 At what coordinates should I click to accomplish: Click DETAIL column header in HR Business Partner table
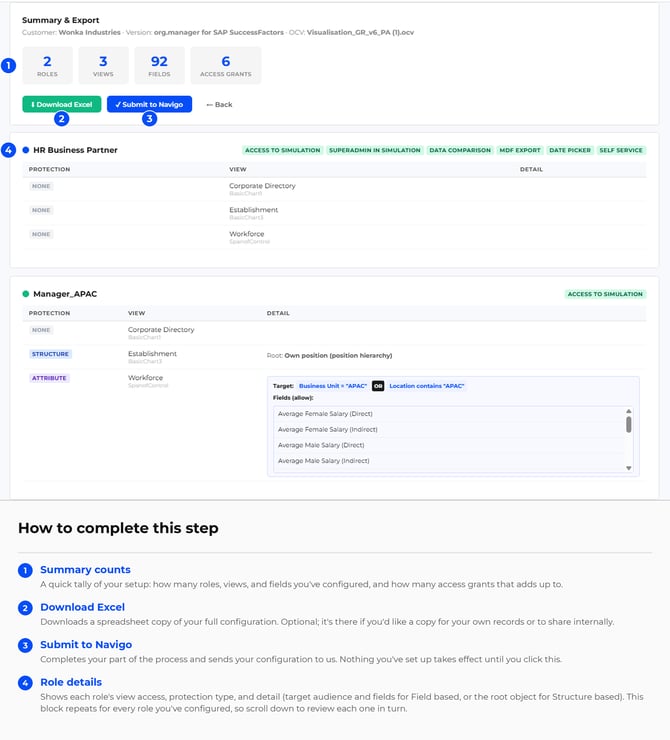click(531, 169)
